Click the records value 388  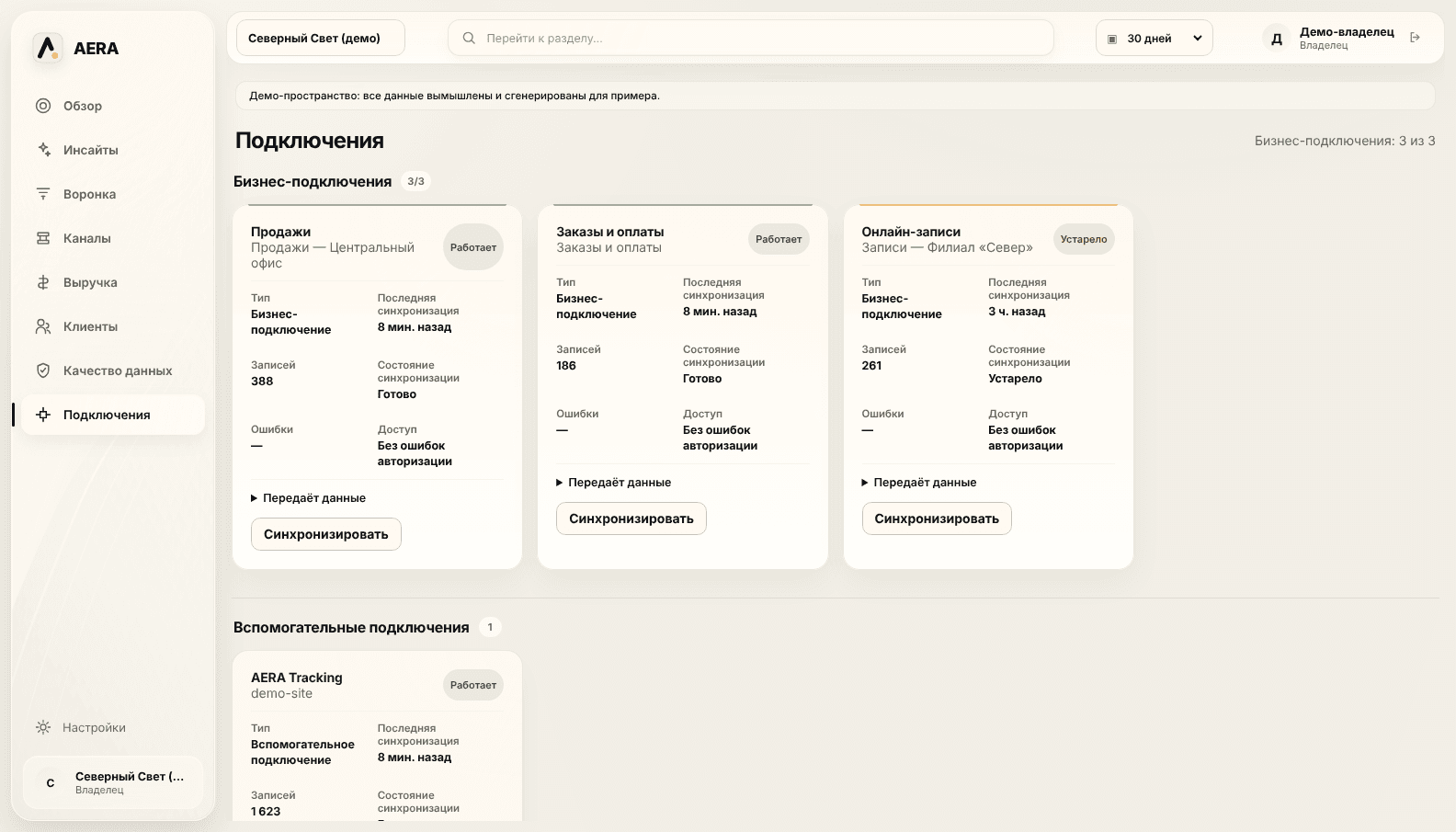click(262, 382)
